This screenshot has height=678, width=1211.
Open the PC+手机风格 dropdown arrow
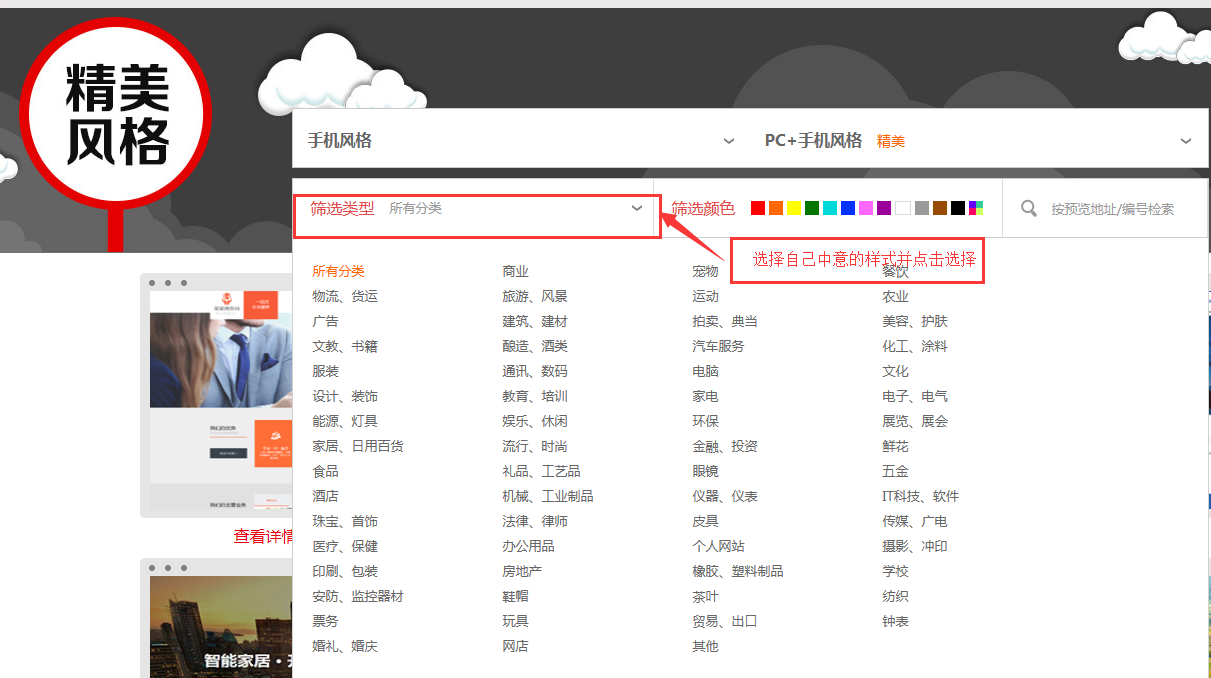1186,141
